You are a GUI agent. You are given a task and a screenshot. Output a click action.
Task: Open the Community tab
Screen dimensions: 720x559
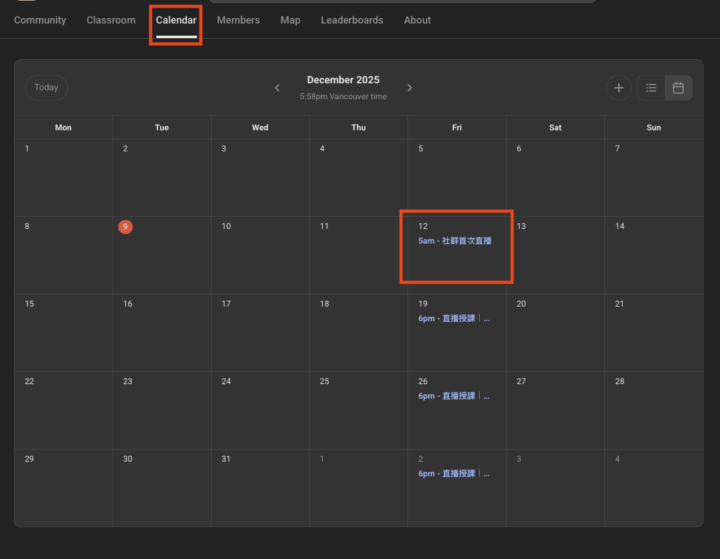[40, 20]
